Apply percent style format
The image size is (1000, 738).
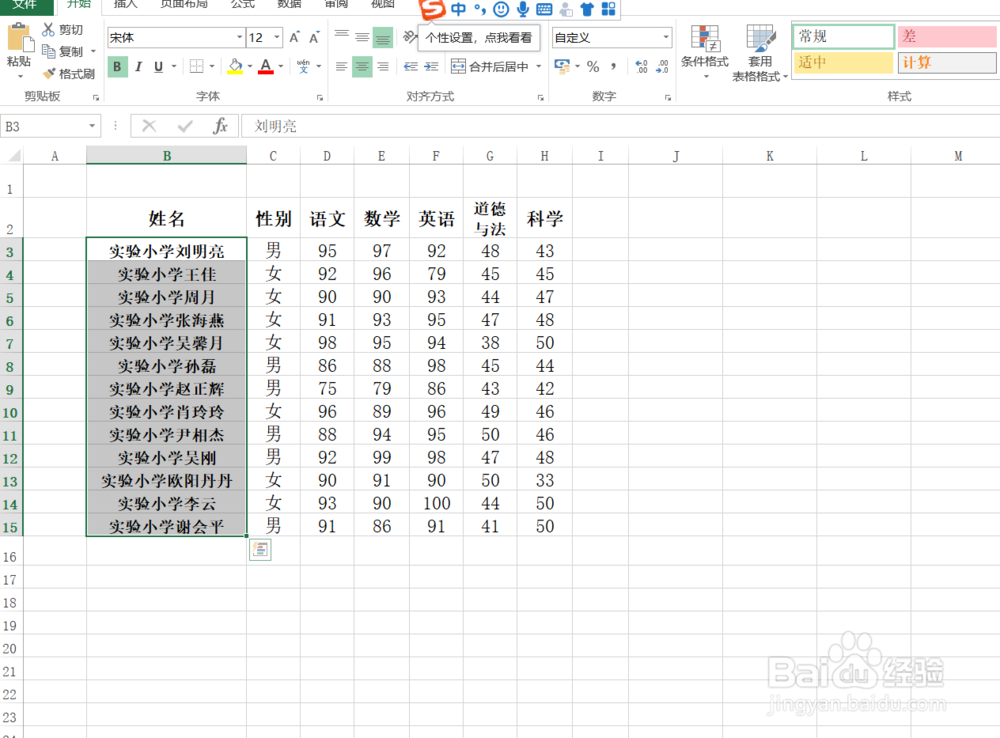point(593,66)
